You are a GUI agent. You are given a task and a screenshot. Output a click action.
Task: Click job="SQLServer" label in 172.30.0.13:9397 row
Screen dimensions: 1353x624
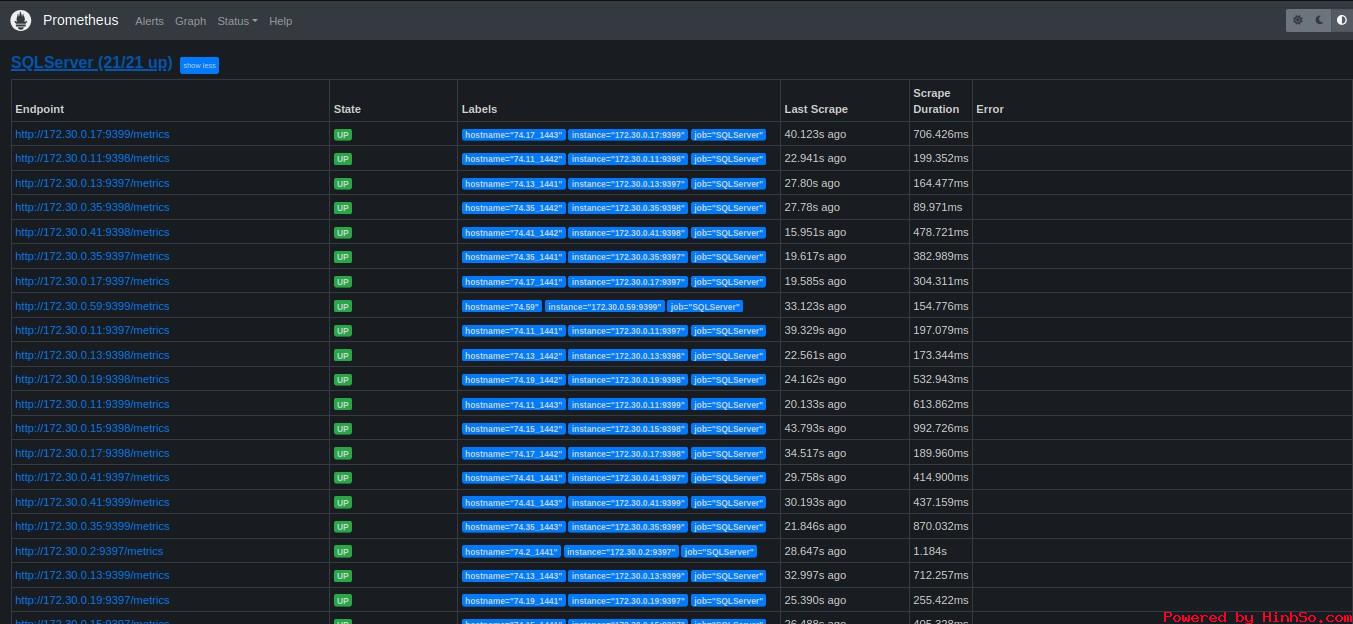point(728,184)
